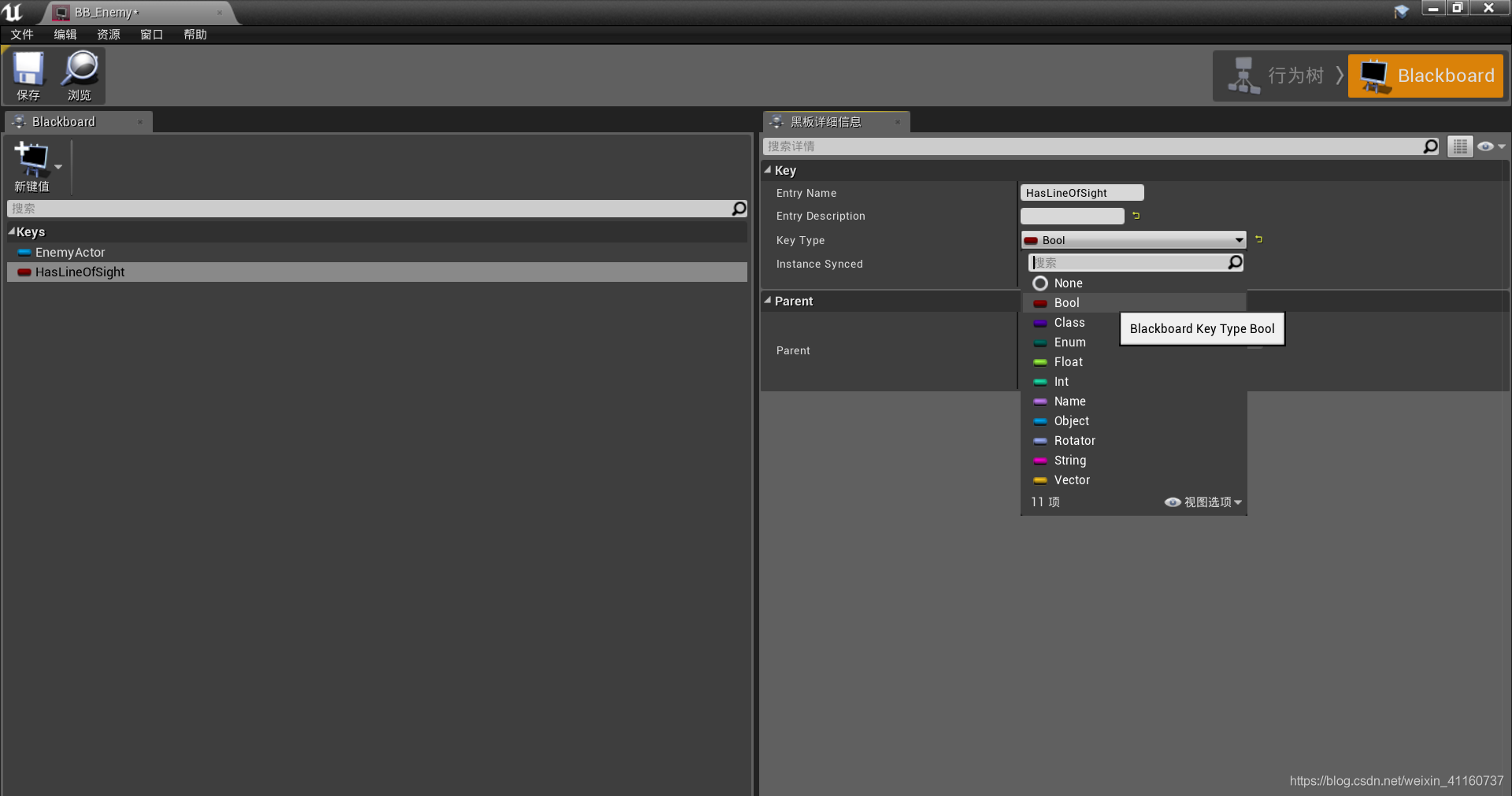Click the Instance Synced property label

tap(819, 264)
